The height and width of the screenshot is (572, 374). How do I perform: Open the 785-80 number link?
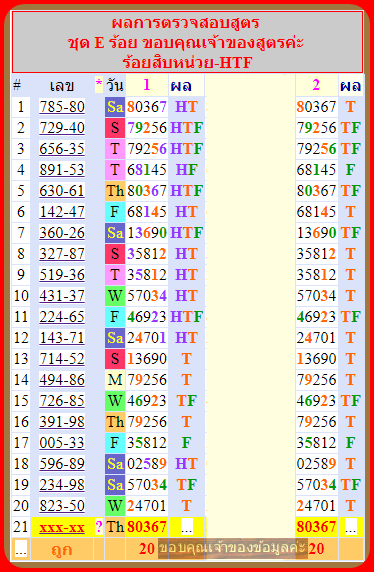pyautogui.click(x=62, y=107)
